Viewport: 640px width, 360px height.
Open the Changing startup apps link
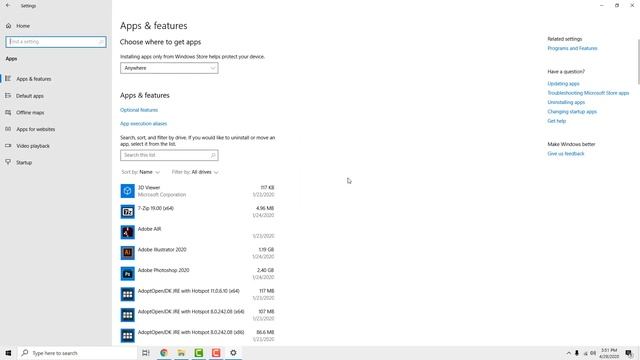[572, 111]
